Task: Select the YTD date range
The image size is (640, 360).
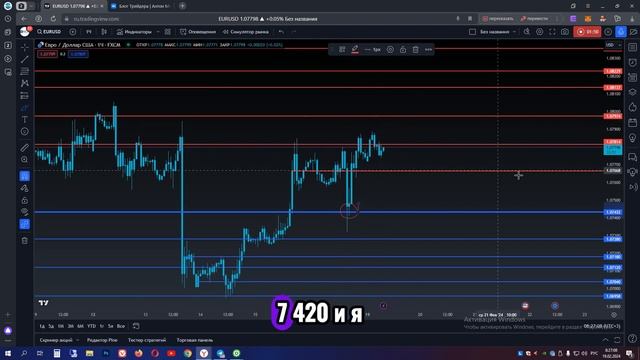Action: click(91, 326)
